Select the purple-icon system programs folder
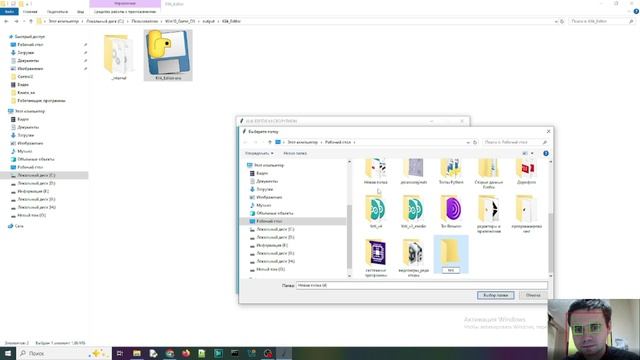The height and width of the screenshot is (360, 640). click(x=376, y=258)
